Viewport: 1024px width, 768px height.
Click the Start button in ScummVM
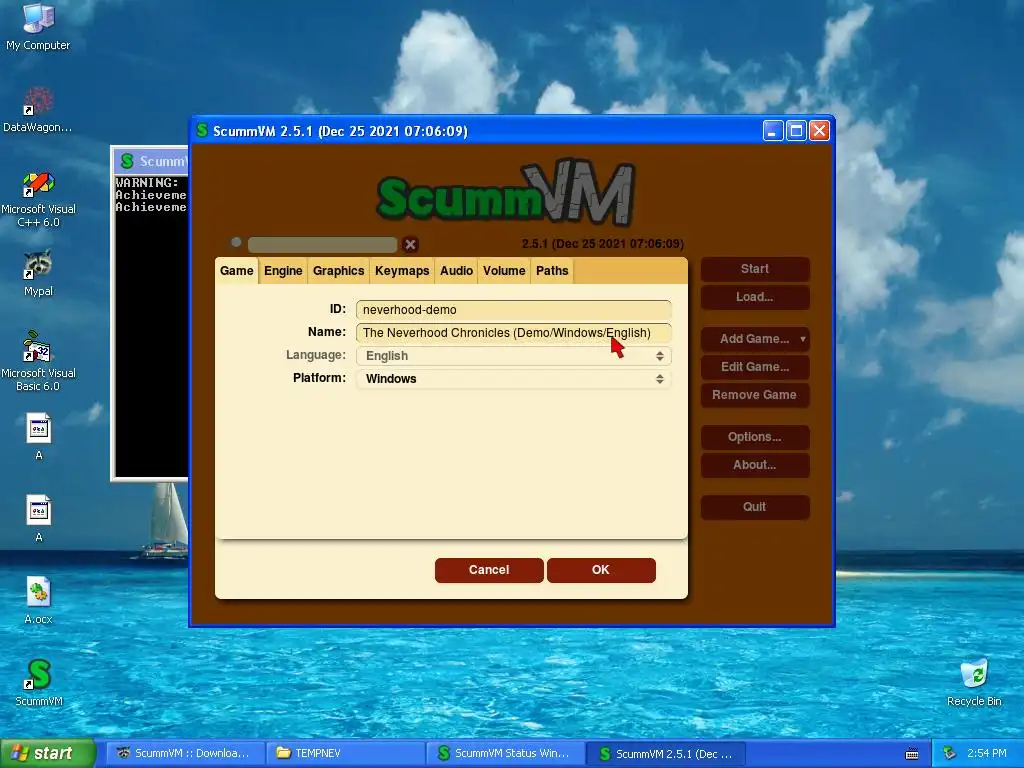(x=755, y=268)
